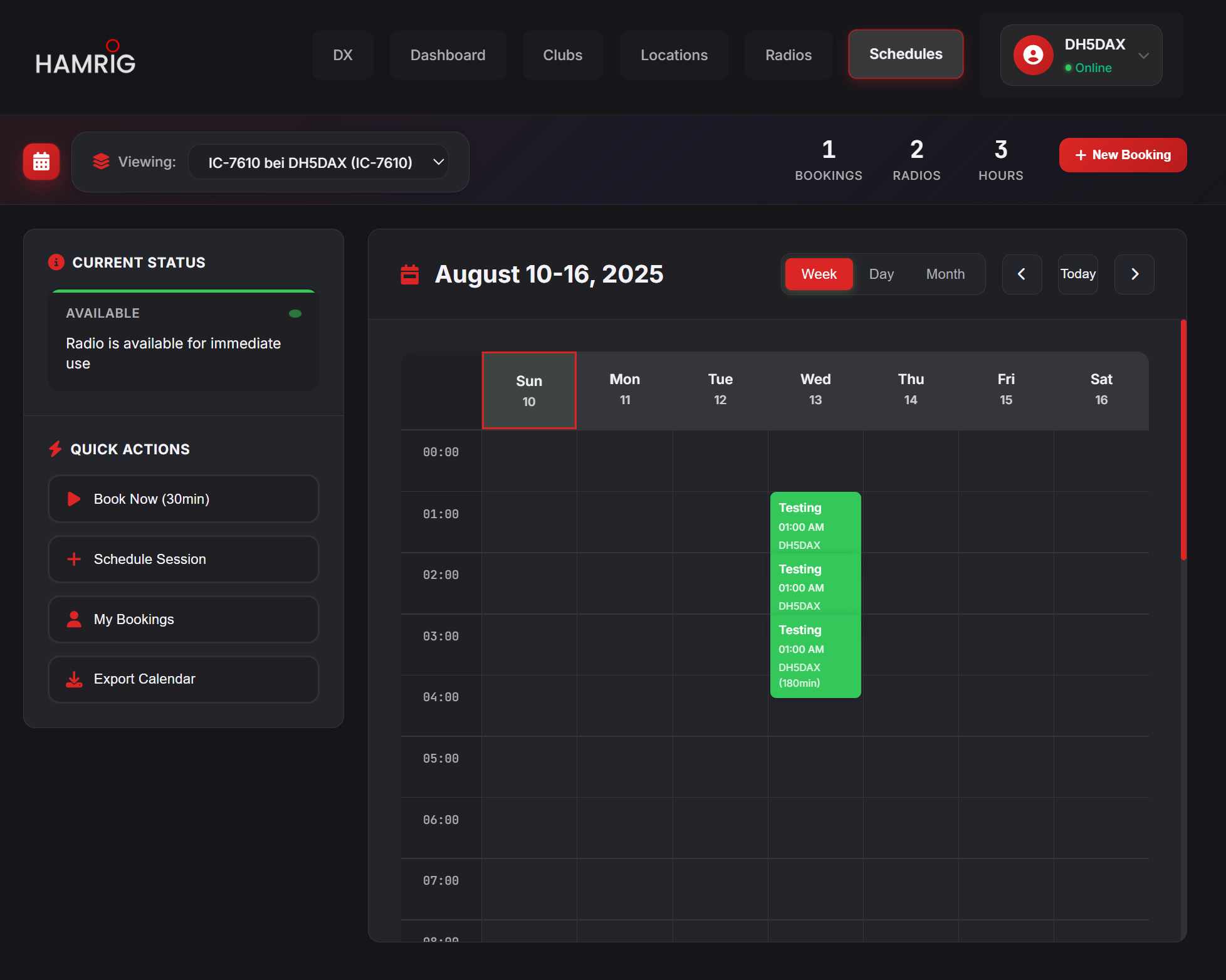1226x980 pixels.
Task: Go to previous week with left arrow
Action: 1021,274
